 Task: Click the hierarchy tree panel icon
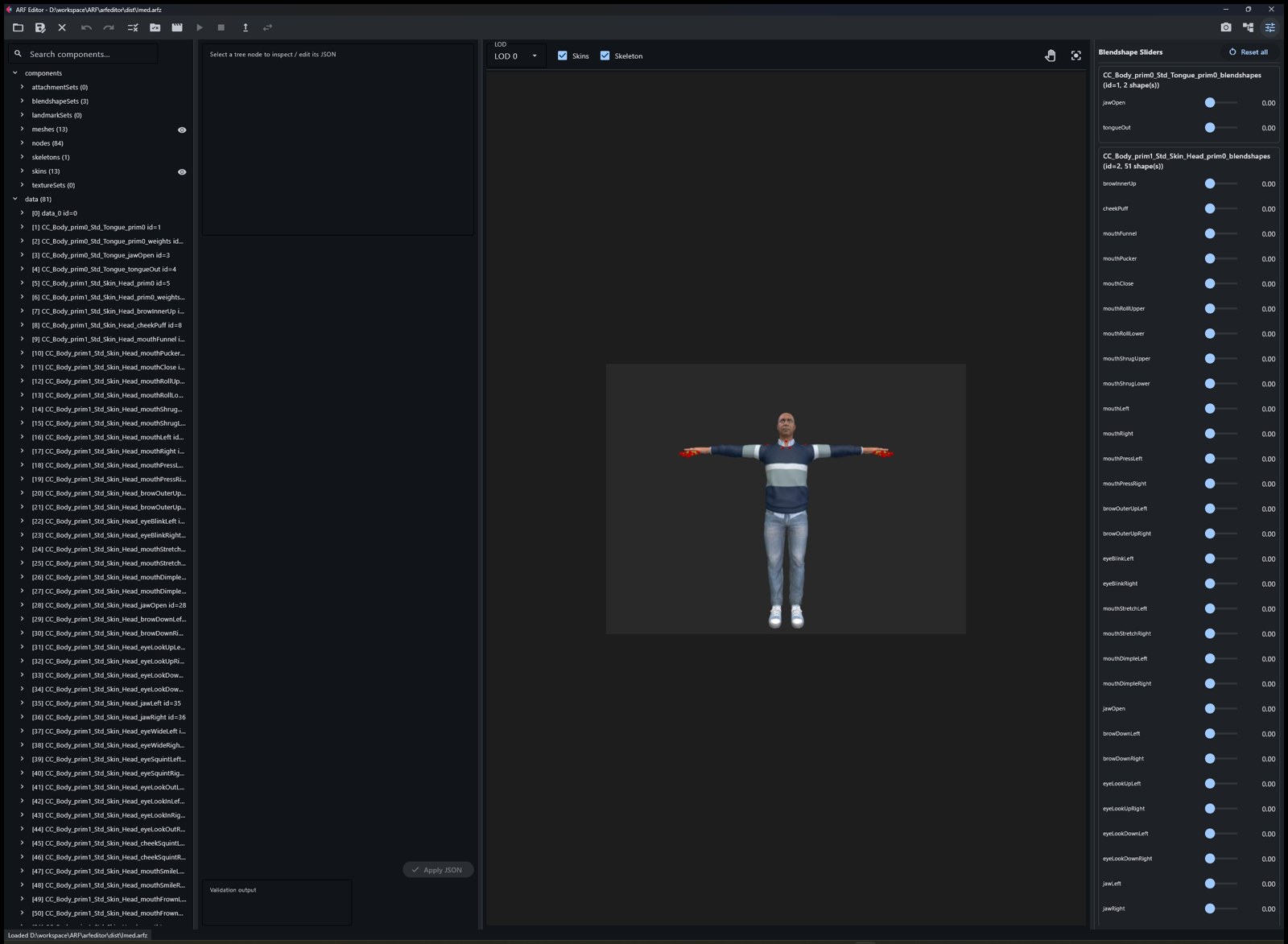[1248, 27]
